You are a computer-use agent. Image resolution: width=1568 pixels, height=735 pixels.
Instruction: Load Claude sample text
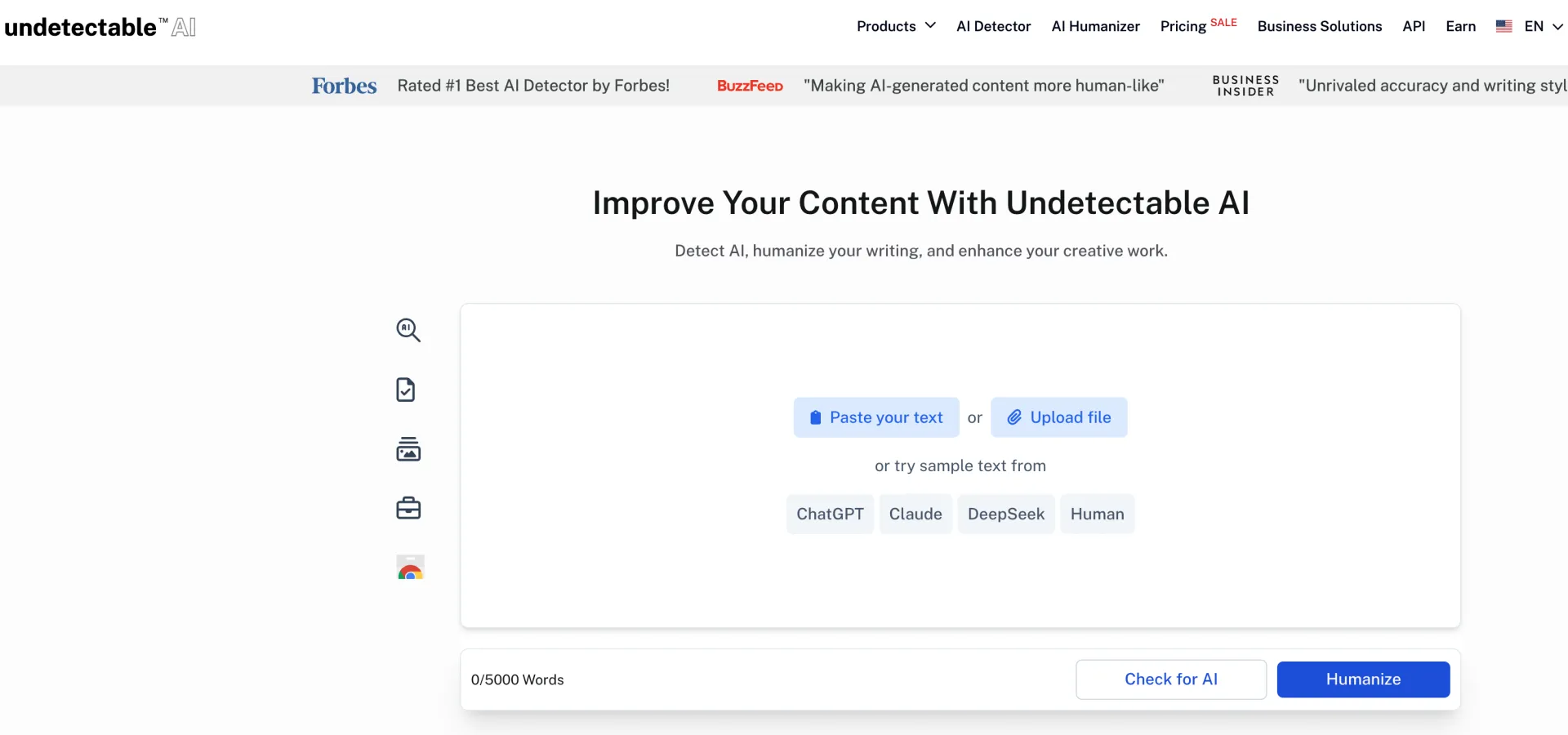(x=915, y=514)
